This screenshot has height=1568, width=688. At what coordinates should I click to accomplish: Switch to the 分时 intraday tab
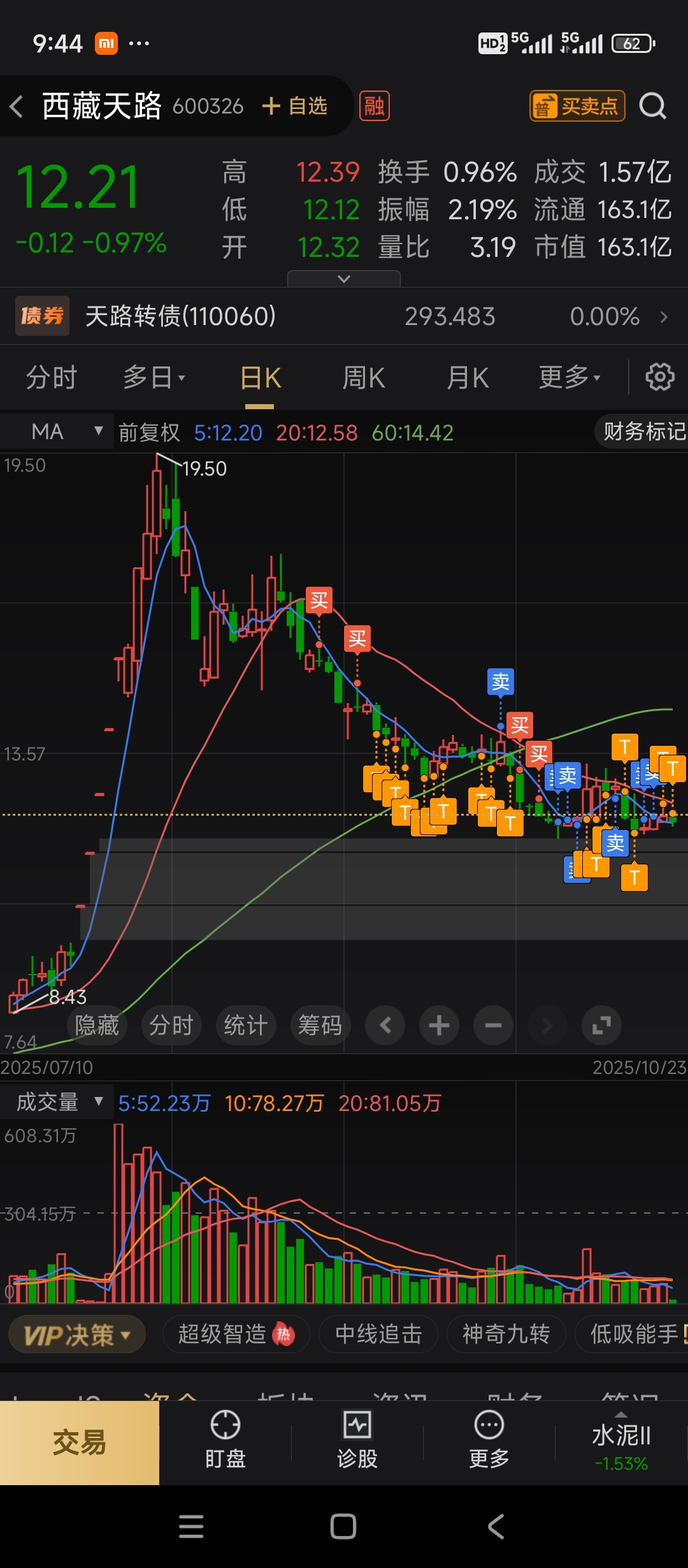[x=51, y=377]
